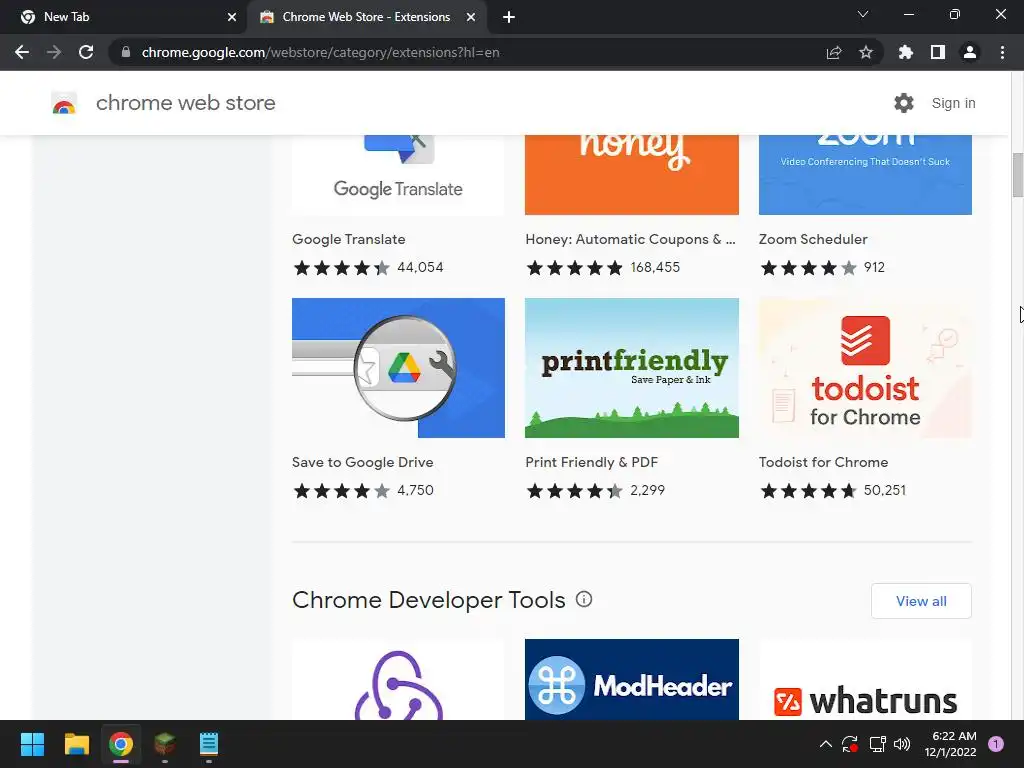The image size is (1024, 768).
Task: Click the Zoom Scheduler title
Action: tap(813, 239)
